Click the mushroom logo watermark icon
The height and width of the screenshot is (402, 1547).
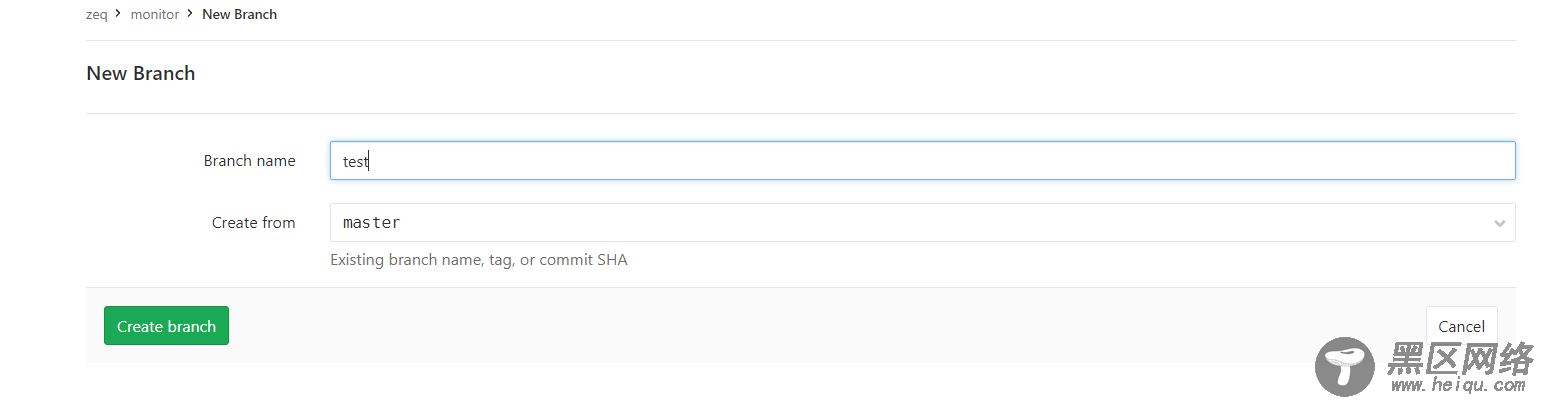1345,366
